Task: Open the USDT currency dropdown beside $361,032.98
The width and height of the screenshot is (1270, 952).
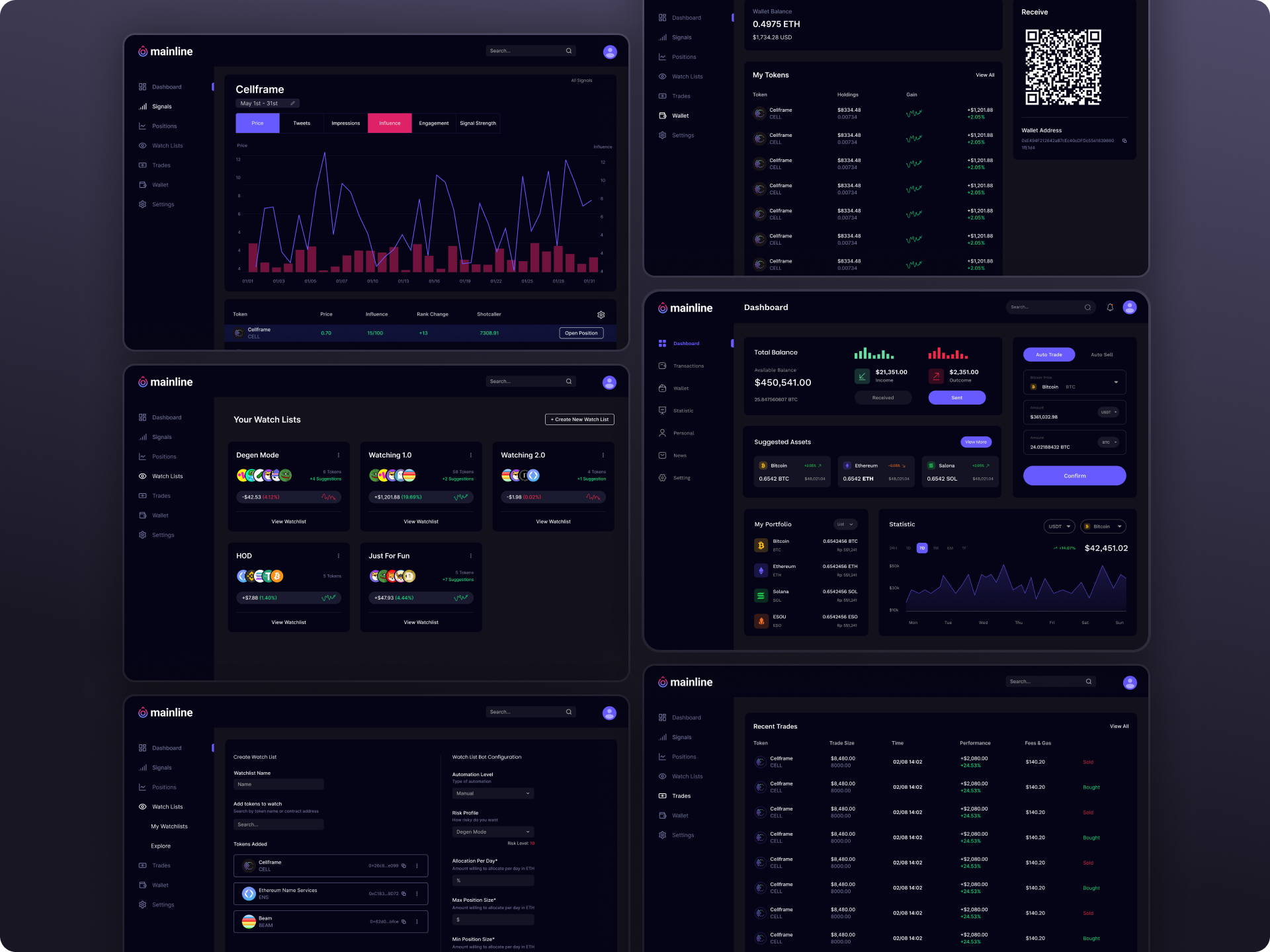Action: pos(1109,412)
